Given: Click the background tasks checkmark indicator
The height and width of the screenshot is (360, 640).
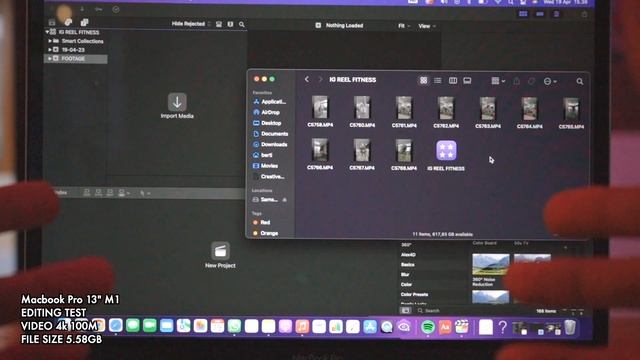Looking at the screenshot, I should tap(116, 9).
